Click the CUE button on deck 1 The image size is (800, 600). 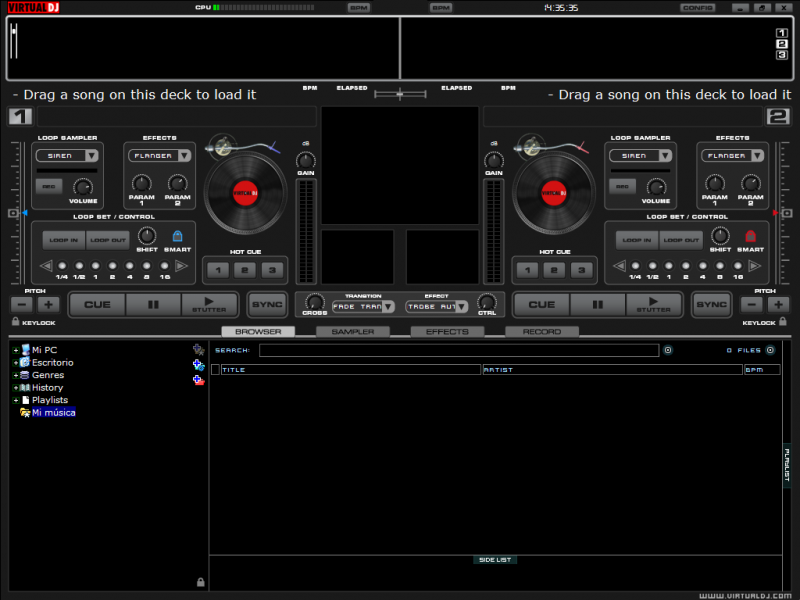pos(97,305)
